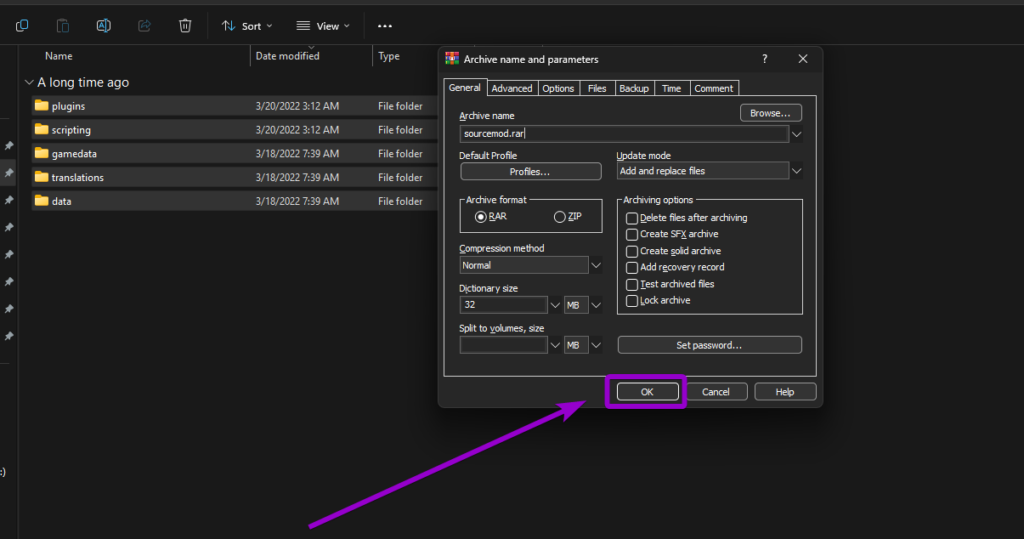Click the scripting folder icon
1024x539 pixels.
[42, 129]
